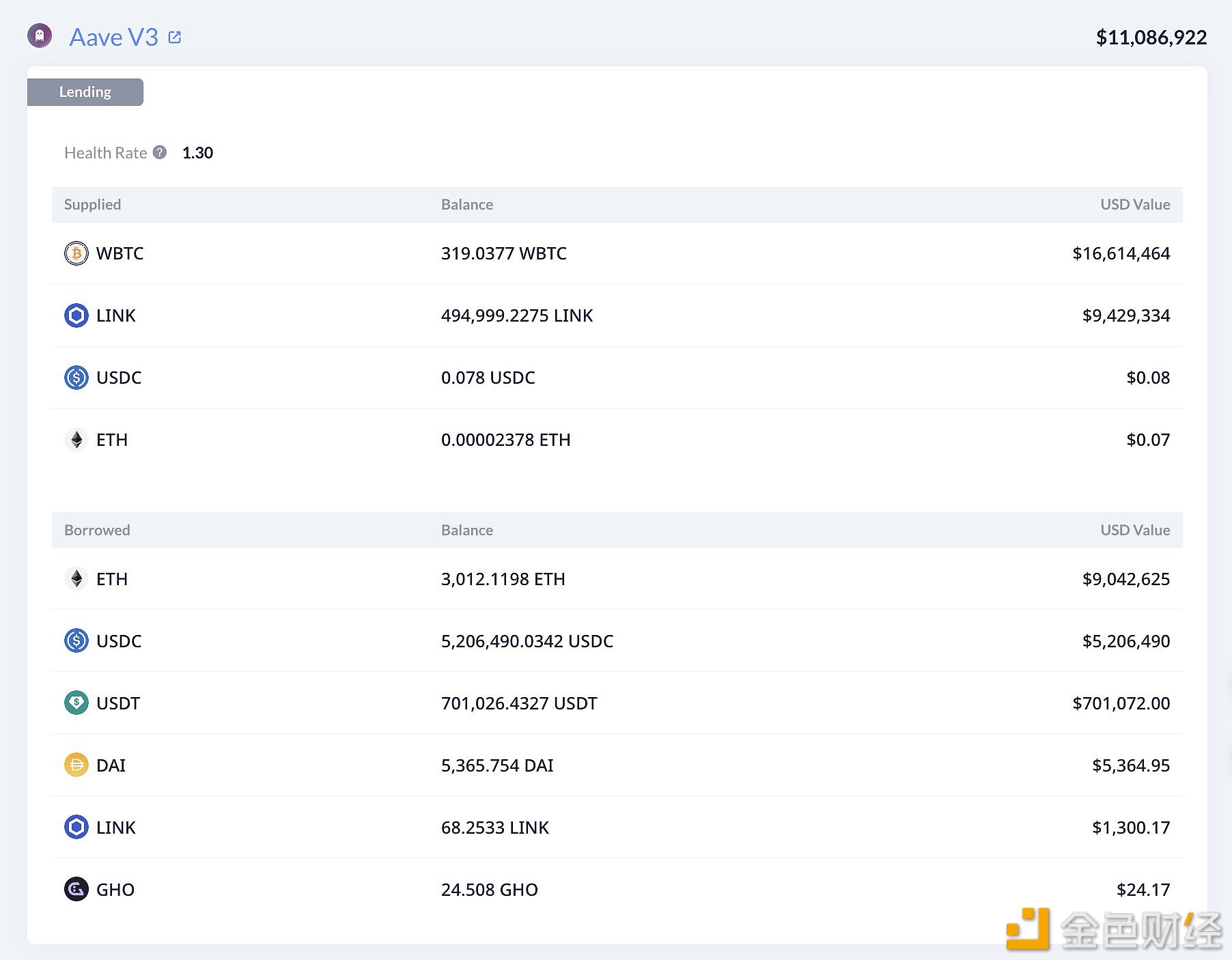Click the USD Value header in Borrowed table
Screen dimensions: 1232x960
click(1135, 531)
